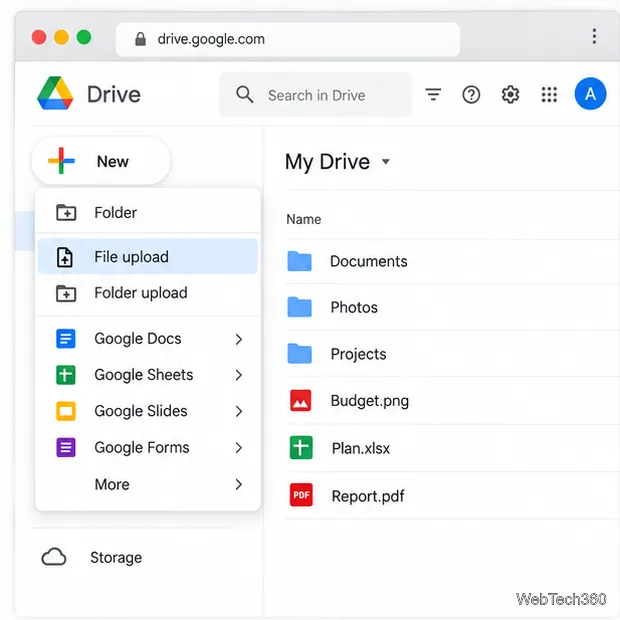The image size is (620, 620).
Task: Choose File upload from the menu
Action: tap(148, 257)
